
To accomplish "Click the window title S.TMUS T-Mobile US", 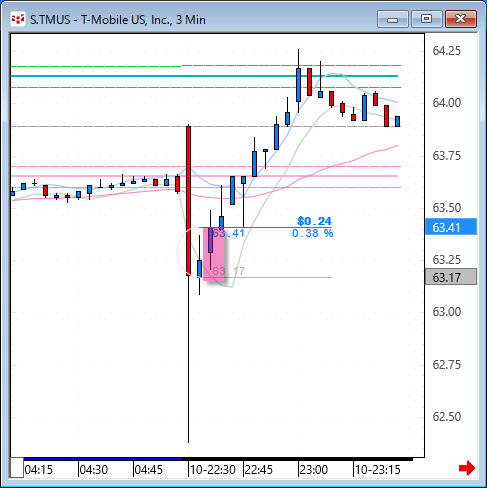I will click(118, 20).
